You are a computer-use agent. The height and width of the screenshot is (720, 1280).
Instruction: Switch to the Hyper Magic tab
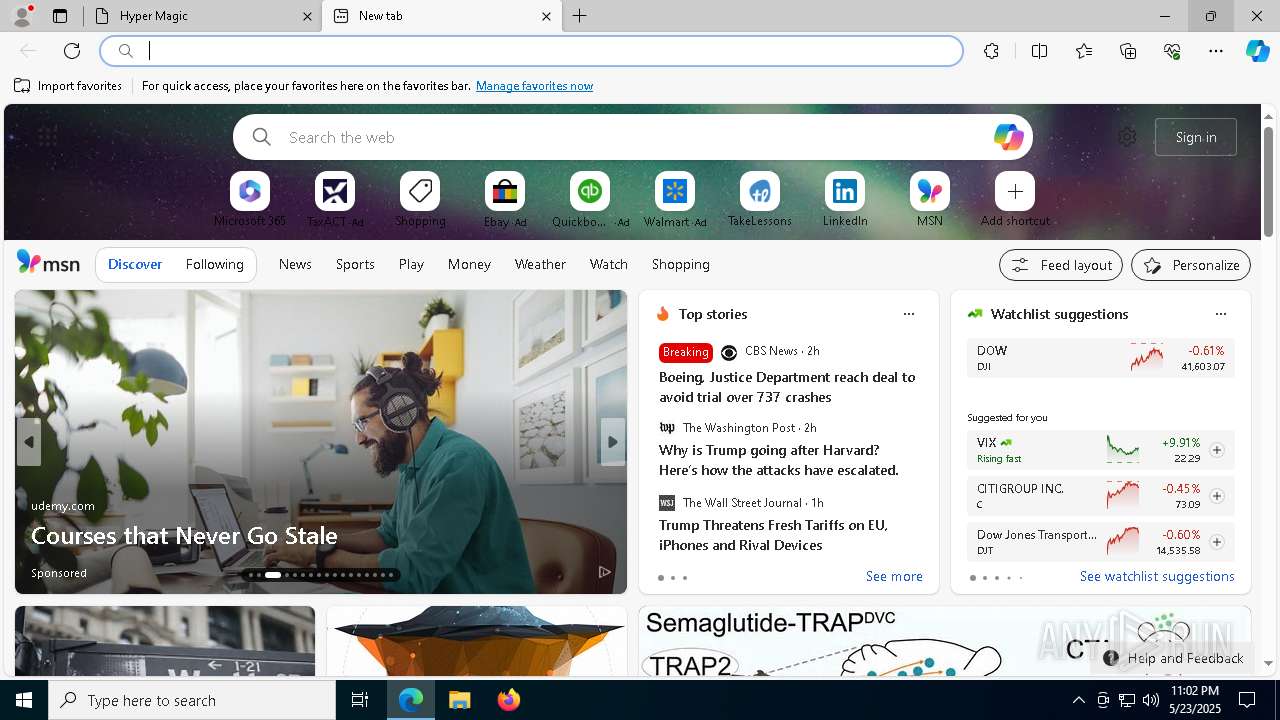202,16
